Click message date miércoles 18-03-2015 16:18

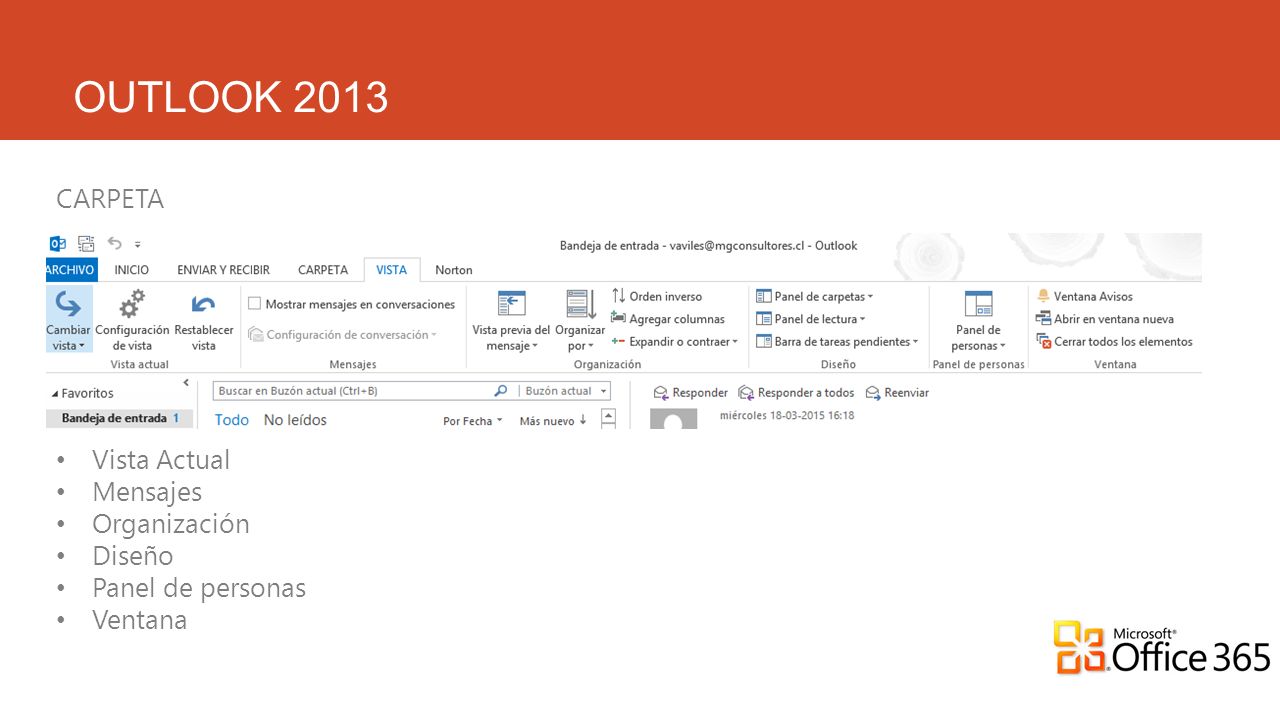pos(787,415)
